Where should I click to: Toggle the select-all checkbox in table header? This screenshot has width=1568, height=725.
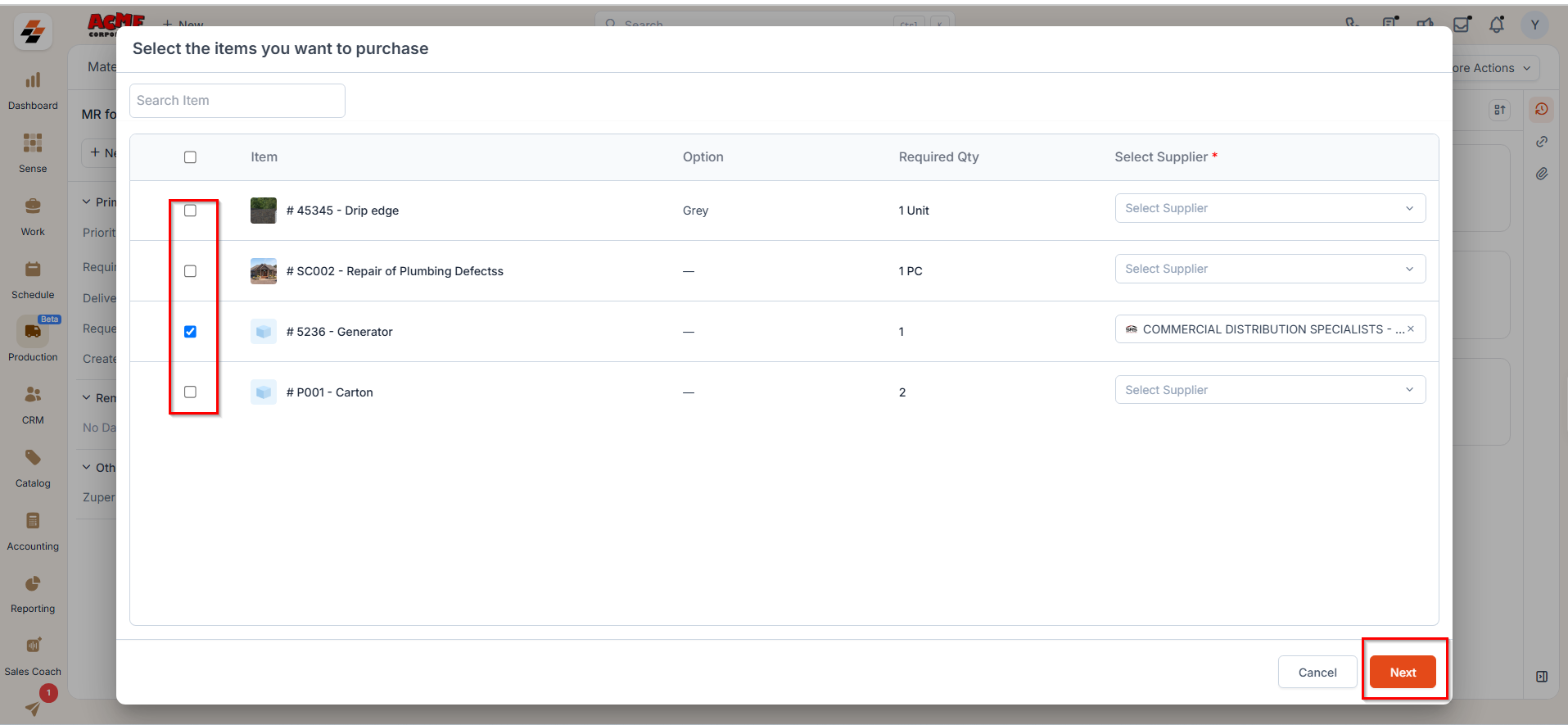pos(190,157)
